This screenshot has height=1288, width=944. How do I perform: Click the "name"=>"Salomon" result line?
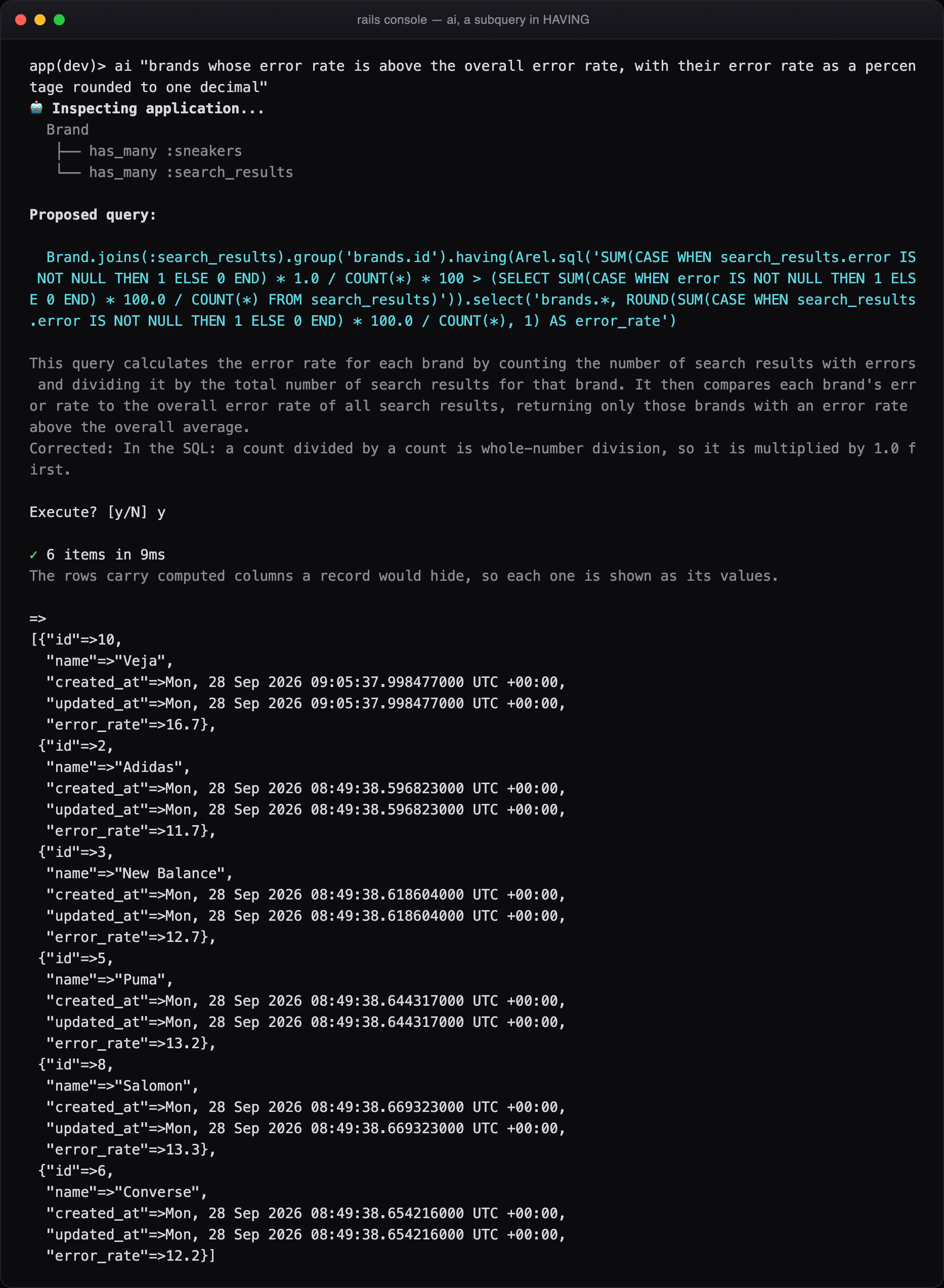point(122,1086)
